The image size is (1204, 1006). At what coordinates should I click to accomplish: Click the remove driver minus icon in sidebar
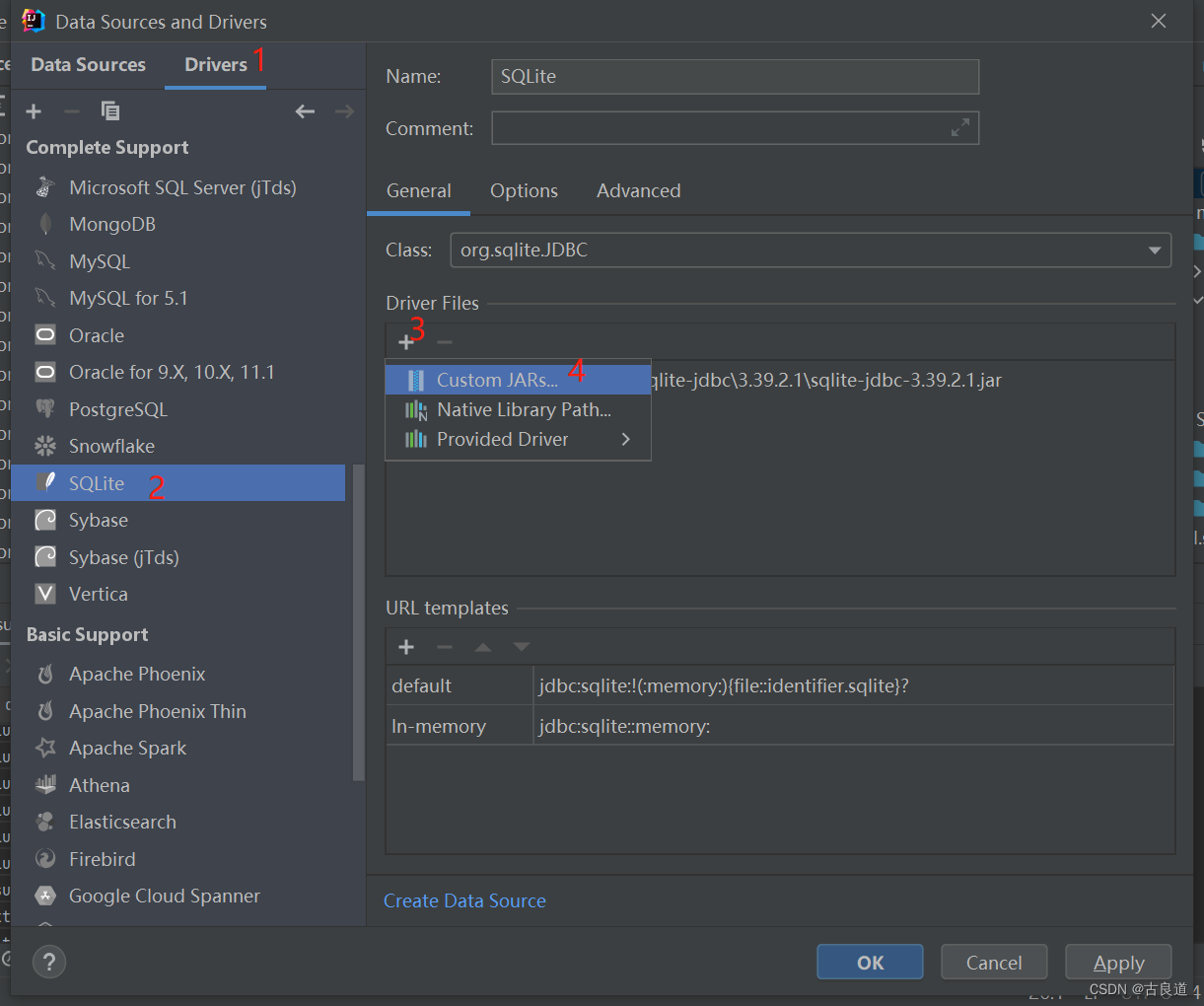click(x=71, y=111)
